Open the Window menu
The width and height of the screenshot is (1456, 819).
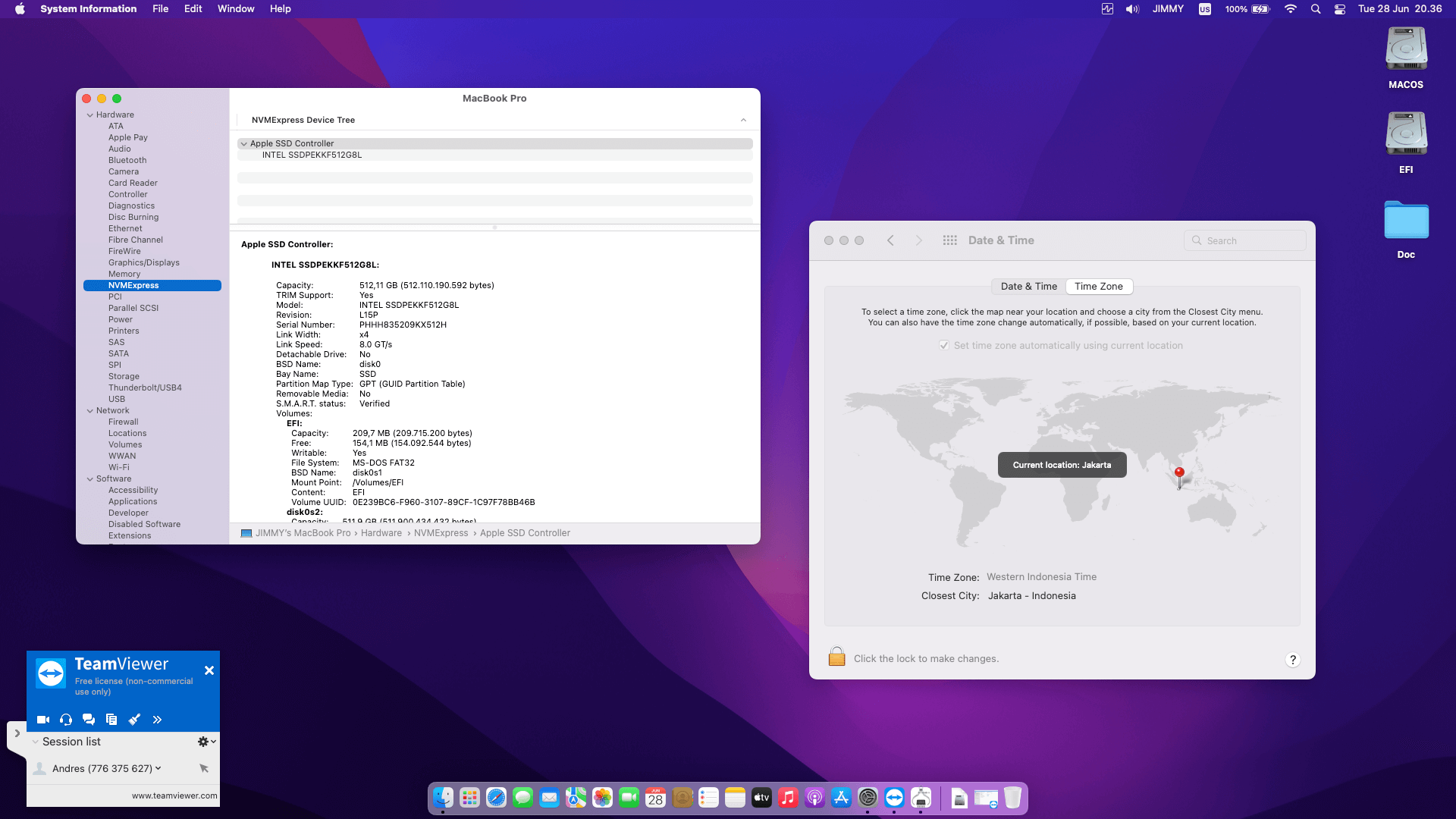[x=236, y=9]
